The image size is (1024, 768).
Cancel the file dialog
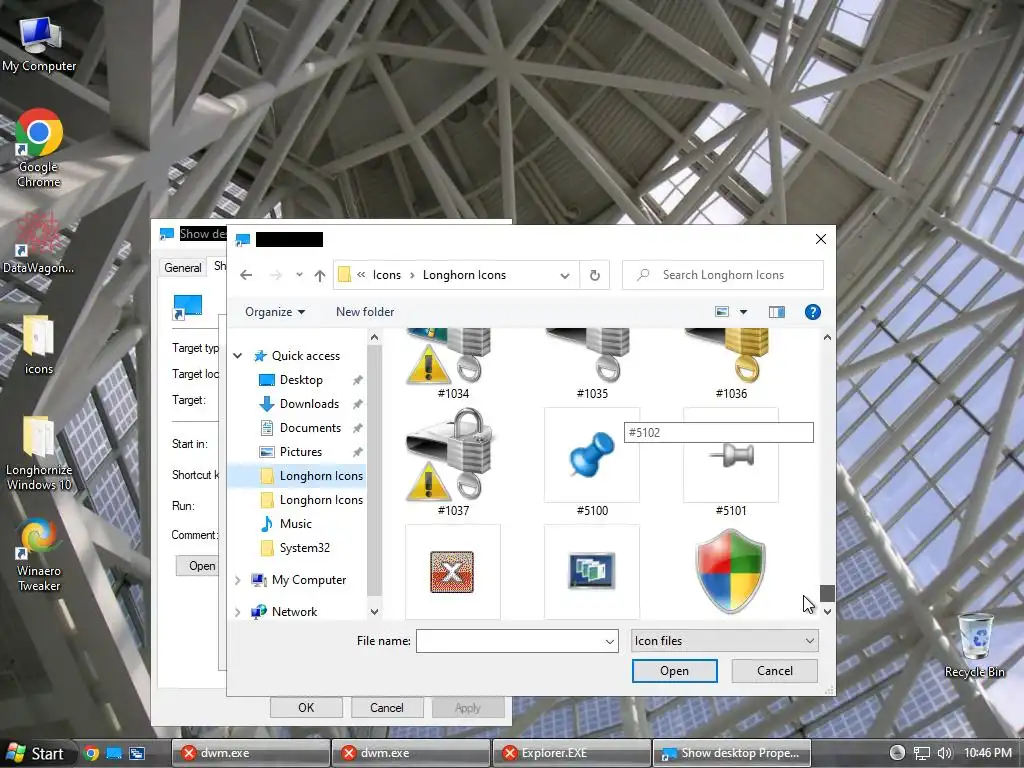click(775, 671)
